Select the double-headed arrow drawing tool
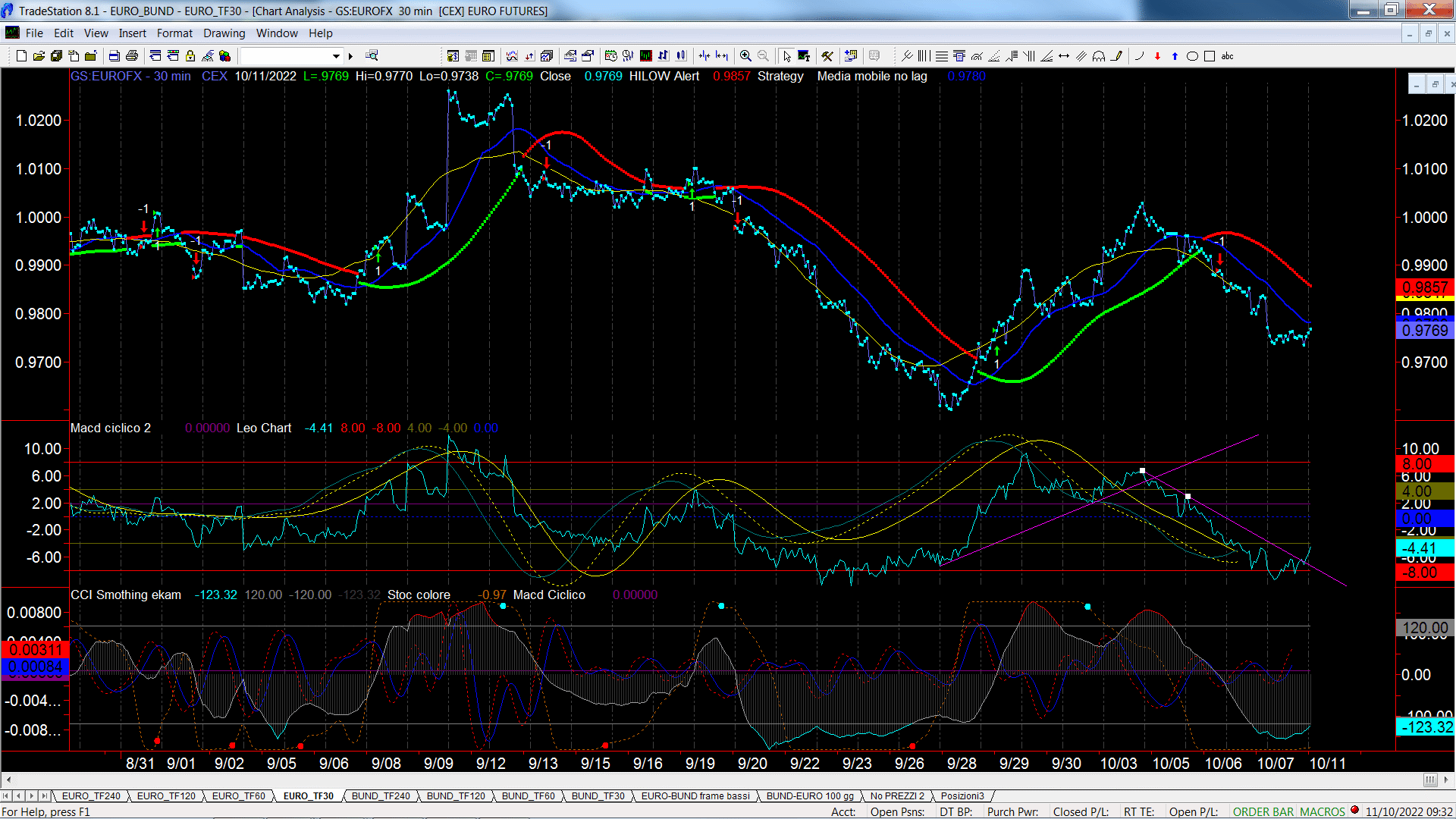The width and height of the screenshot is (1456, 819). coord(1064,56)
